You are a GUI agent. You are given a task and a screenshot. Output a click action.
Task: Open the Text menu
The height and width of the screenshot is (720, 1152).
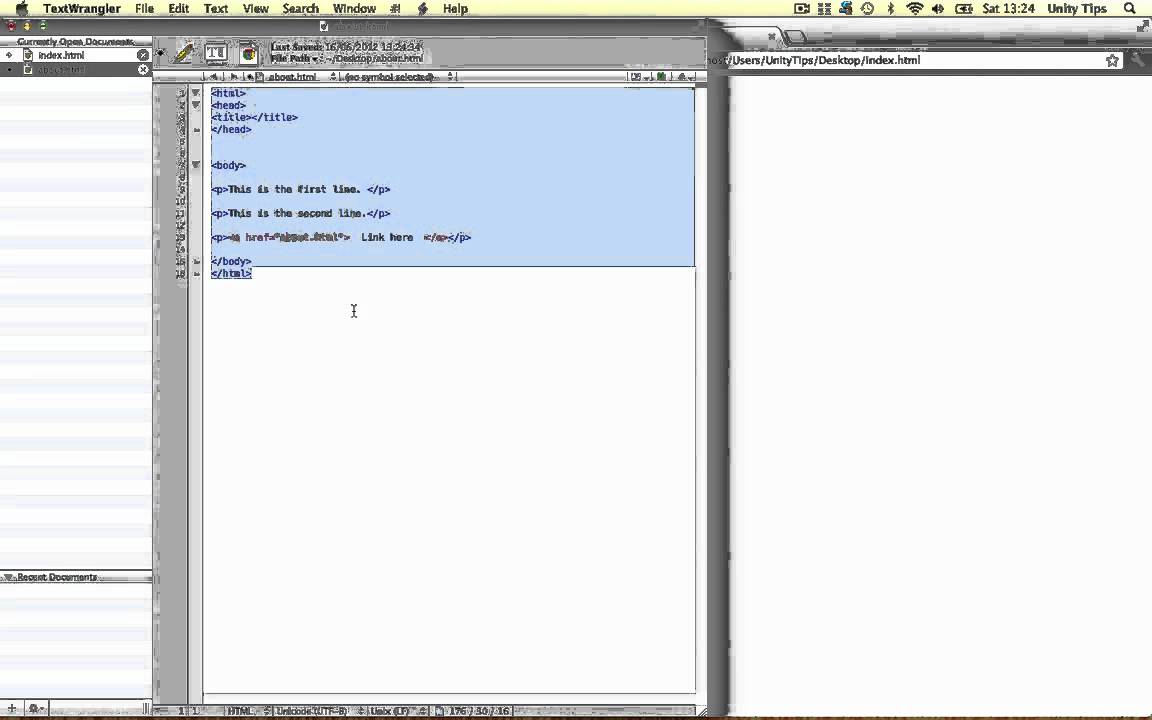point(215,9)
